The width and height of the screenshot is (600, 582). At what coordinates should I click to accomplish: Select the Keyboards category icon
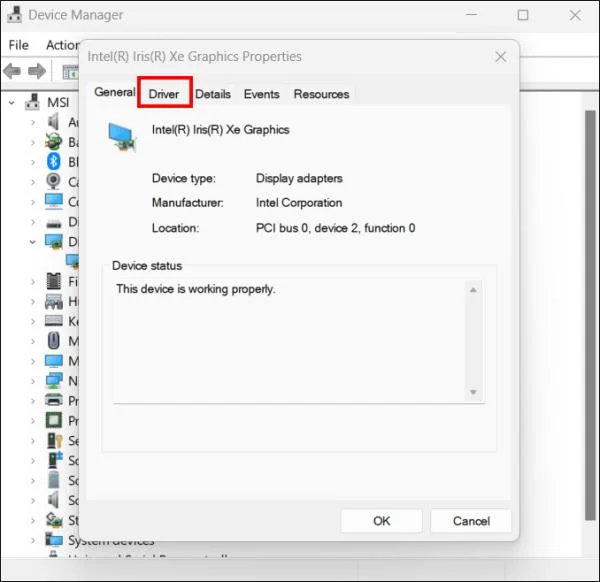tap(54, 321)
